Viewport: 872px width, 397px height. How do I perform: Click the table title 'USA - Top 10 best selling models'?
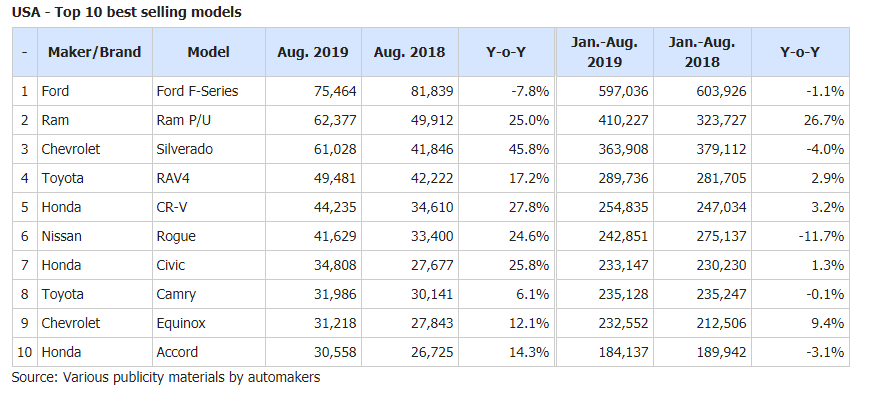pos(127,12)
